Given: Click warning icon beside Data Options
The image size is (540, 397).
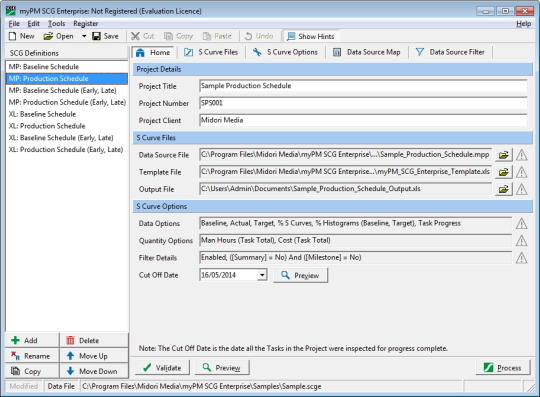Looking at the screenshot, I should click(x=521, y=223).
